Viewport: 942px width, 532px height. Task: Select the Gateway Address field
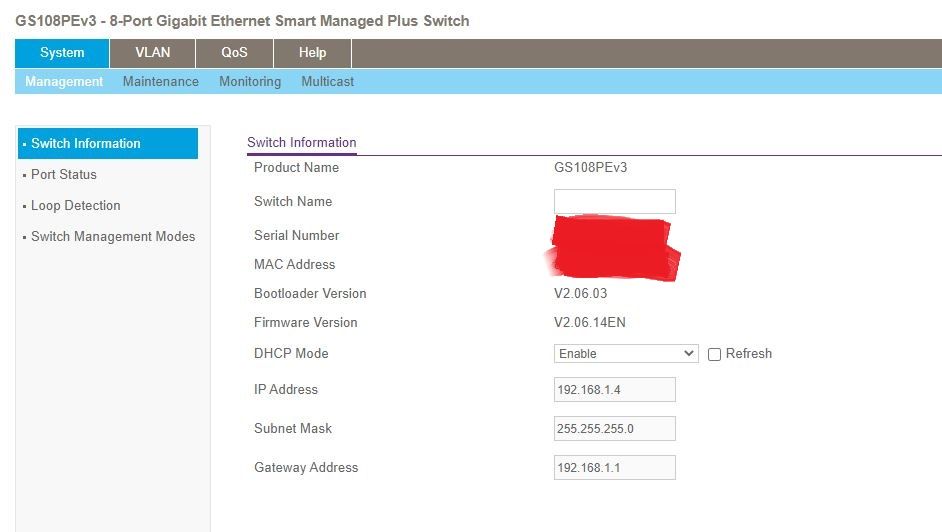click(614, 468)
